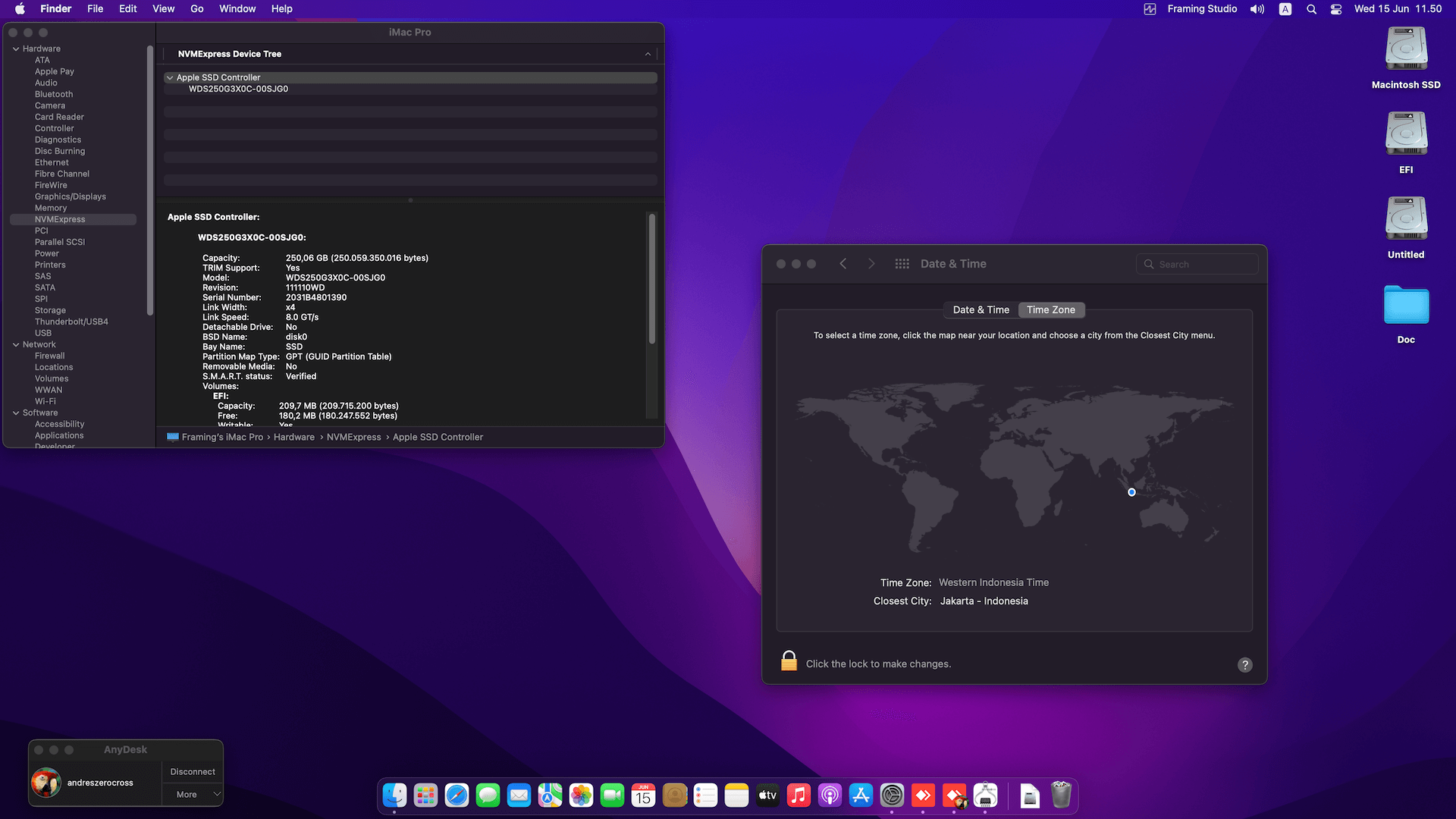1456x819 pixels.
Task: Open the Edit menu
Action: (127, 9)
